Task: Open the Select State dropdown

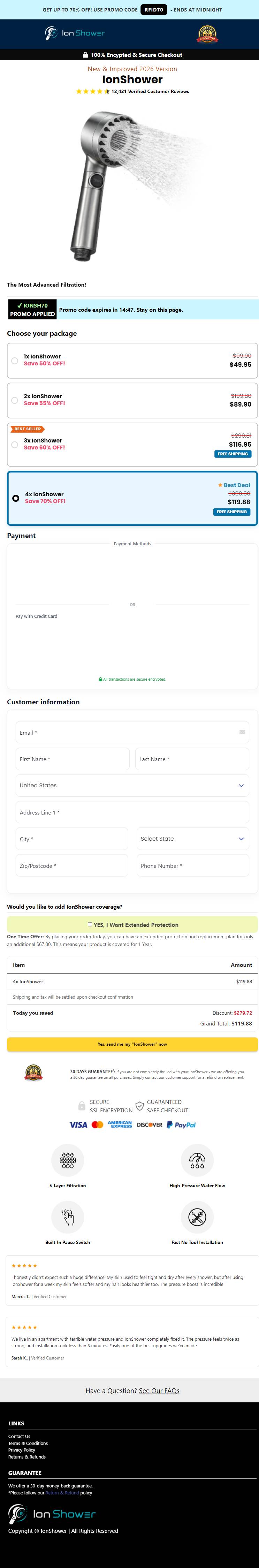Action: (x=193, y=839)
